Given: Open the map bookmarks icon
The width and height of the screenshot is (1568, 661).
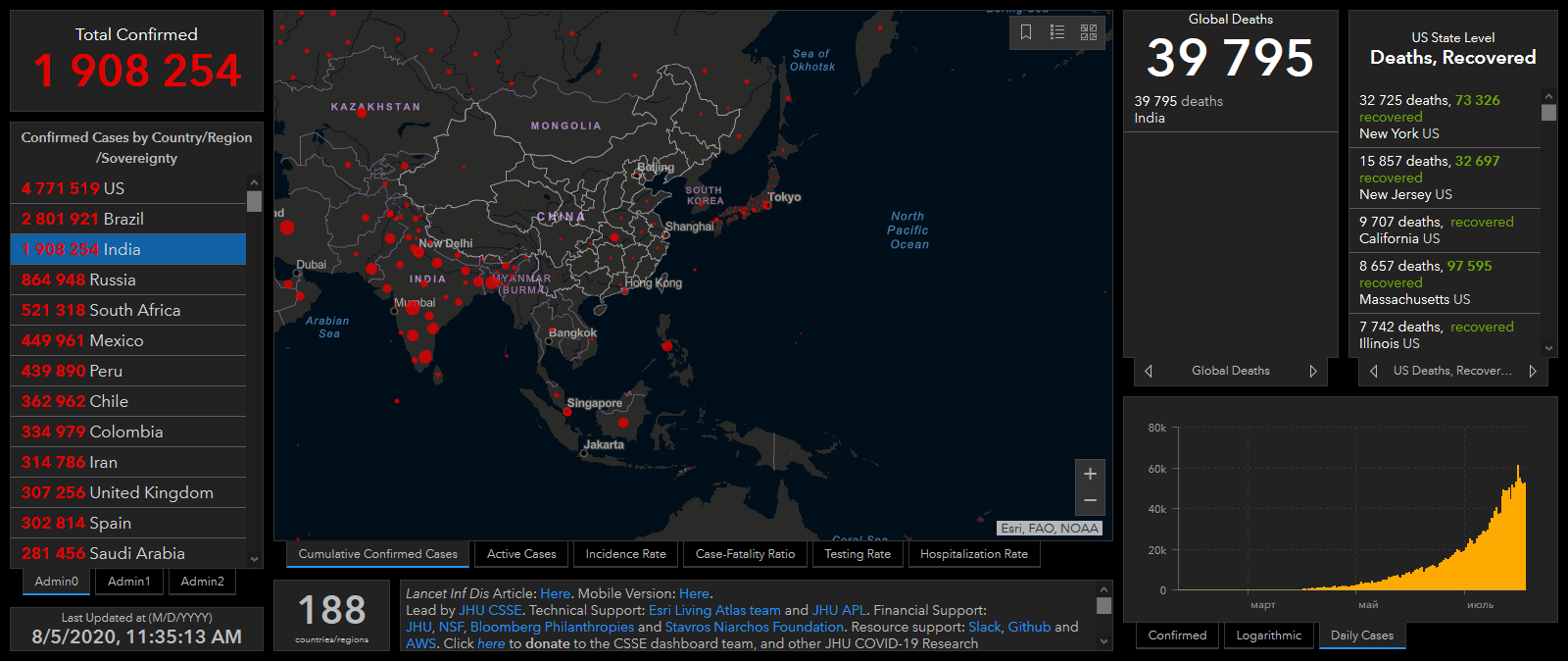Looking at the screenshot, I should 1026,32.
